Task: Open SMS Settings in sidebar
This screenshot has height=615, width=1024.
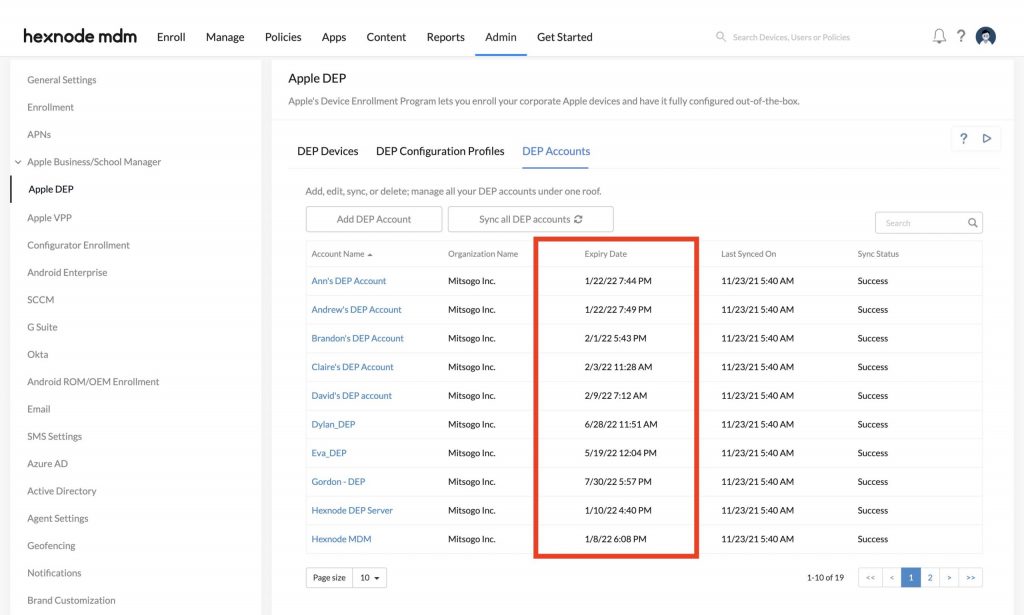Action: (x=54, y=437)
